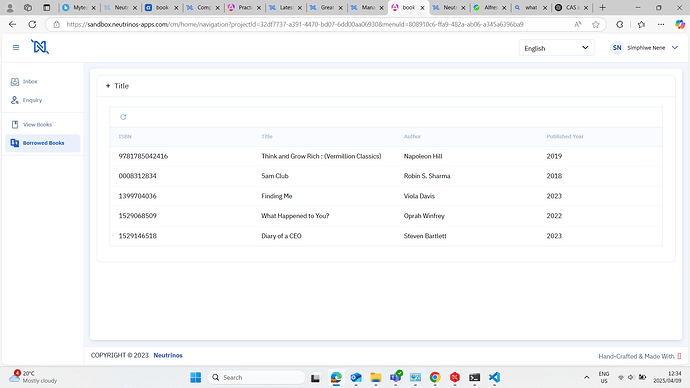Viewport: 690px width, 388px height.
Task: Click the SN user avatar
Action: 617,48
